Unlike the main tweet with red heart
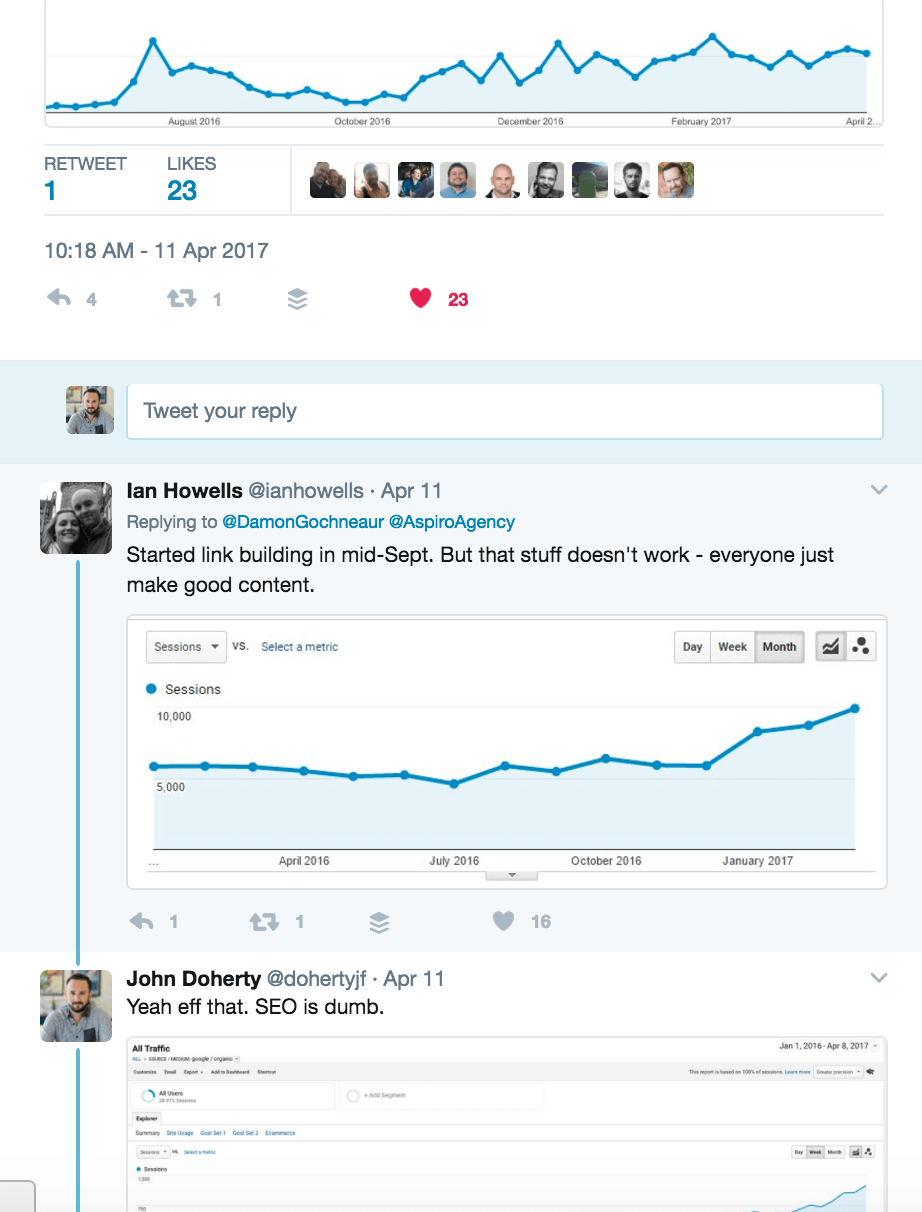Image resolution: width=922 pixels, height=1212 pixels. [x=420, y=298]
